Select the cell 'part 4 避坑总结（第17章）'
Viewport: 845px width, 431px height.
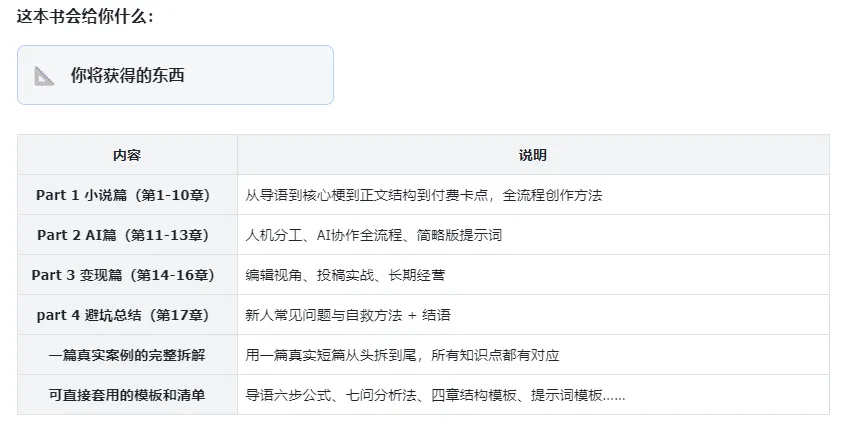coord(127,315)
